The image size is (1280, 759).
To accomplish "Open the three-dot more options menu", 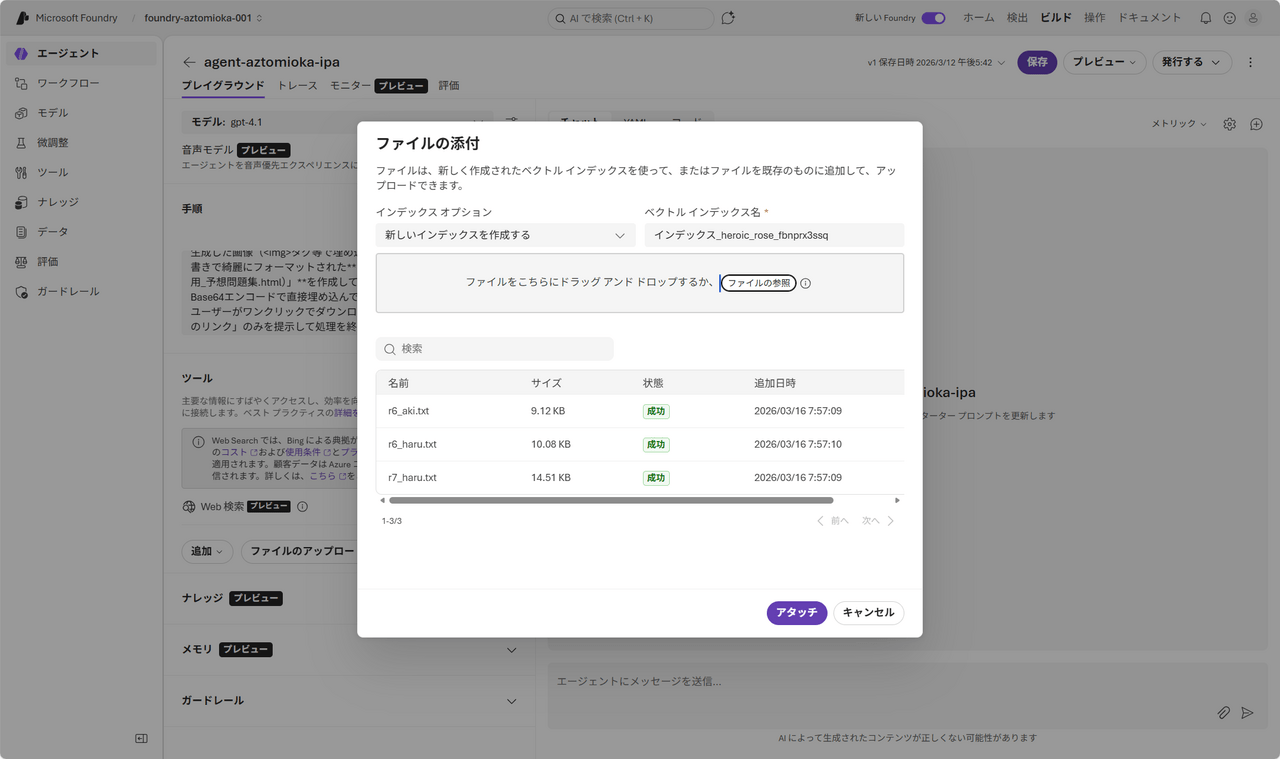I will (x=1250, y=62).
